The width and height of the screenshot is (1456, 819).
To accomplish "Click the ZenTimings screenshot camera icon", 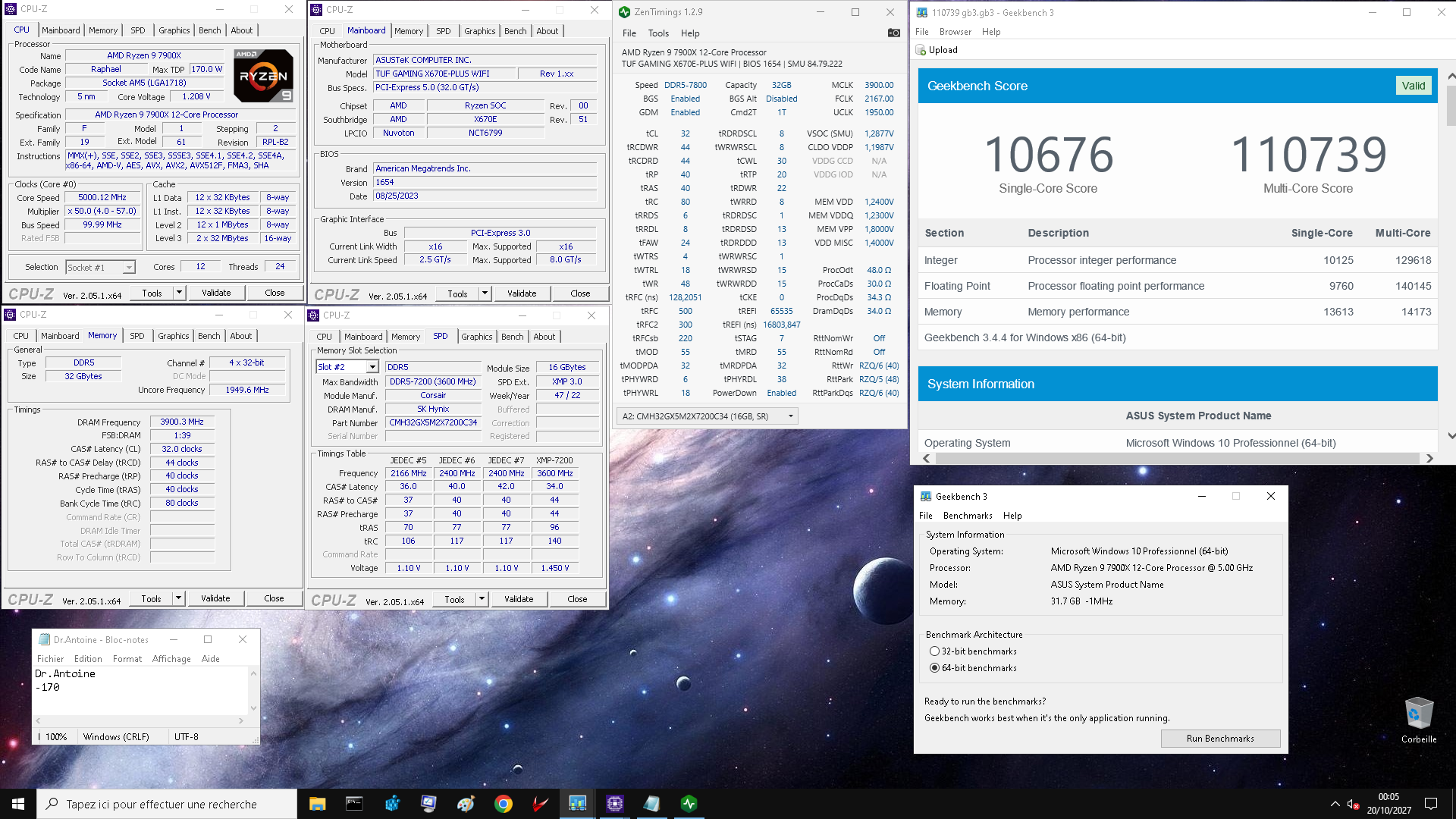I will point(894,33).
